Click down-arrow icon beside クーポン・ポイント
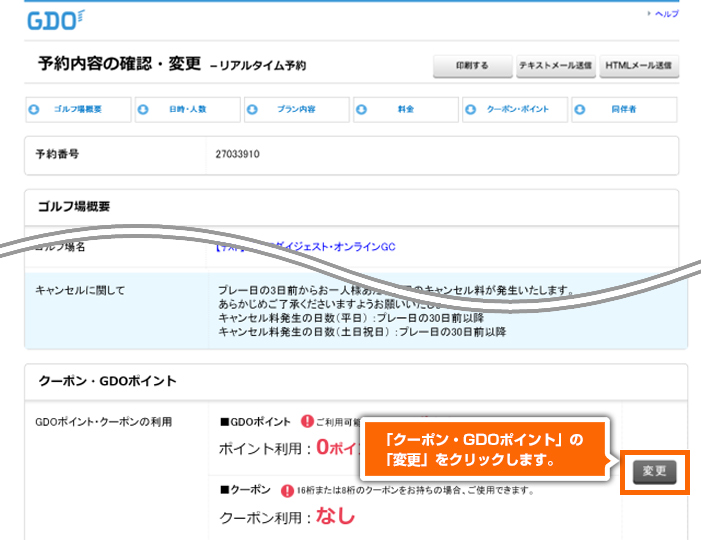Image resolution: width=702 pixels, height=540 pixels. pyautogui.click(x=471, y=109)
